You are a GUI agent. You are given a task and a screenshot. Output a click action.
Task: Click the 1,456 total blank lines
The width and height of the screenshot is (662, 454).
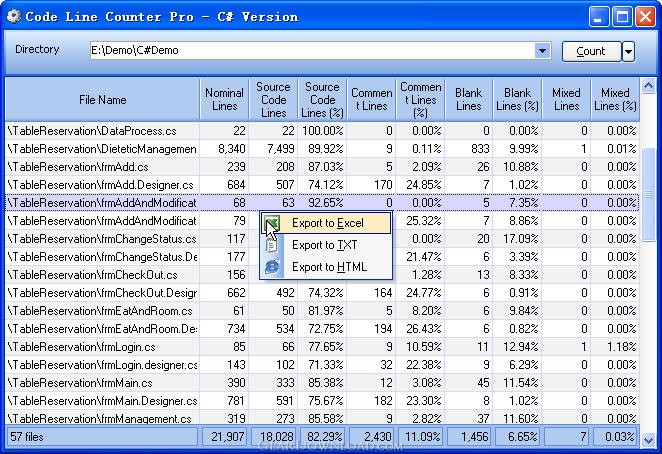click(469, 437)
